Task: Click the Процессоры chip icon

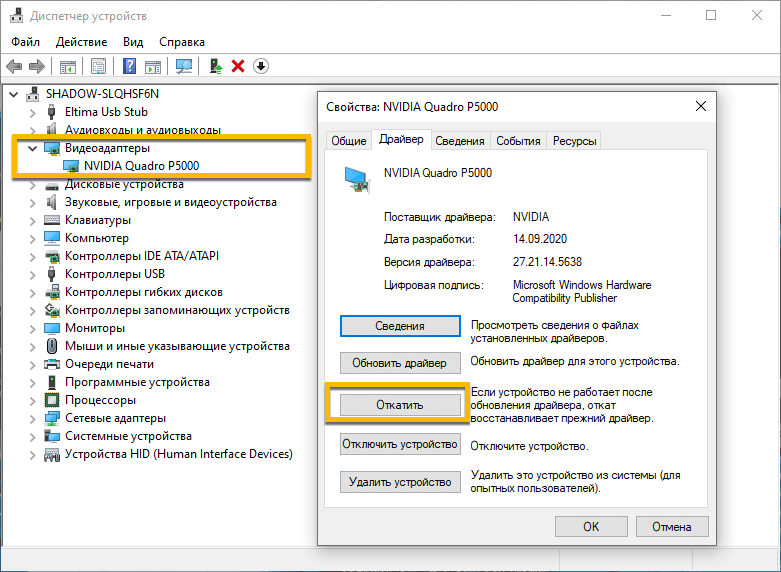Action: (x=52, y=400)
